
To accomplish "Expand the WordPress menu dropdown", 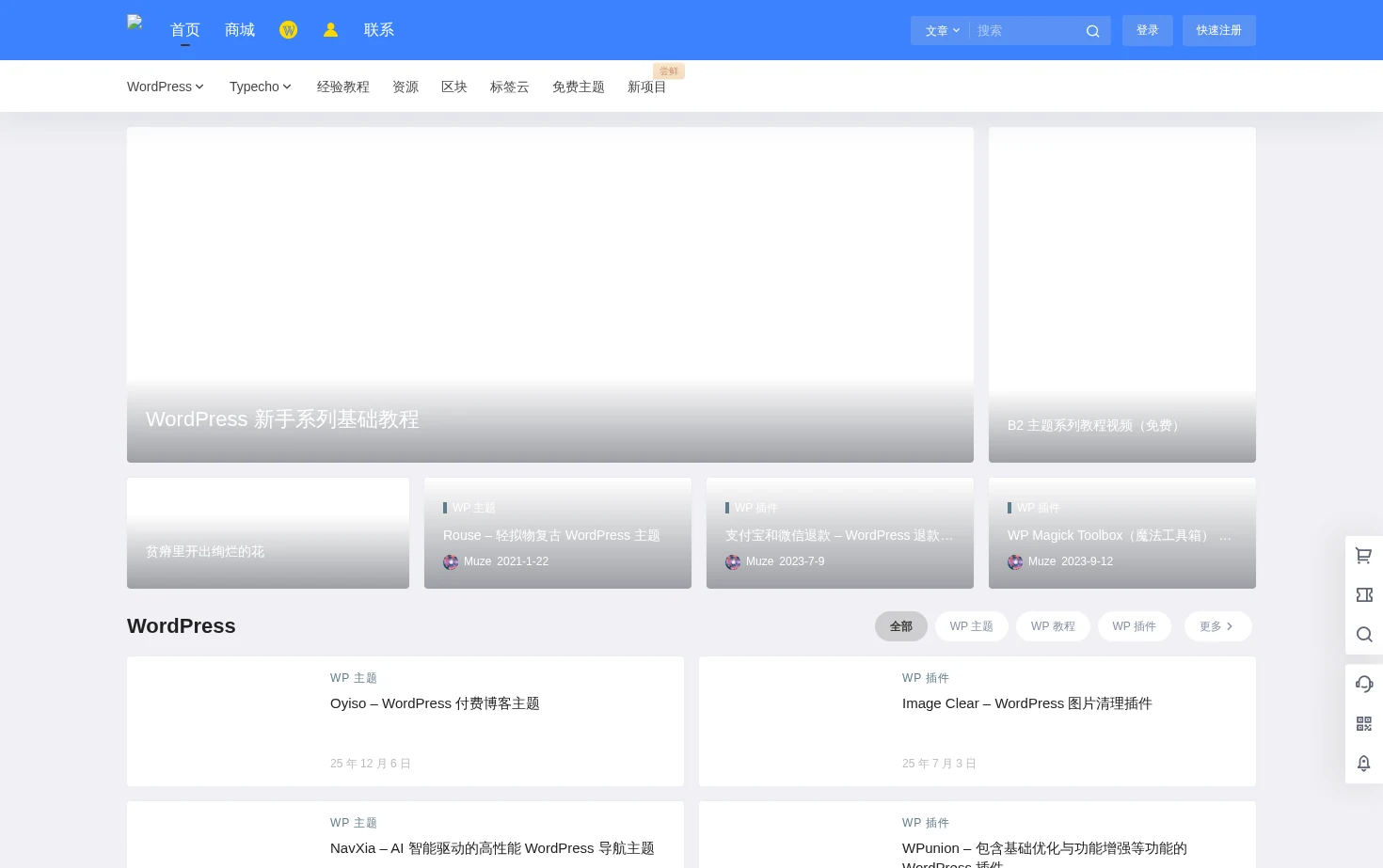I will point(166,87).
